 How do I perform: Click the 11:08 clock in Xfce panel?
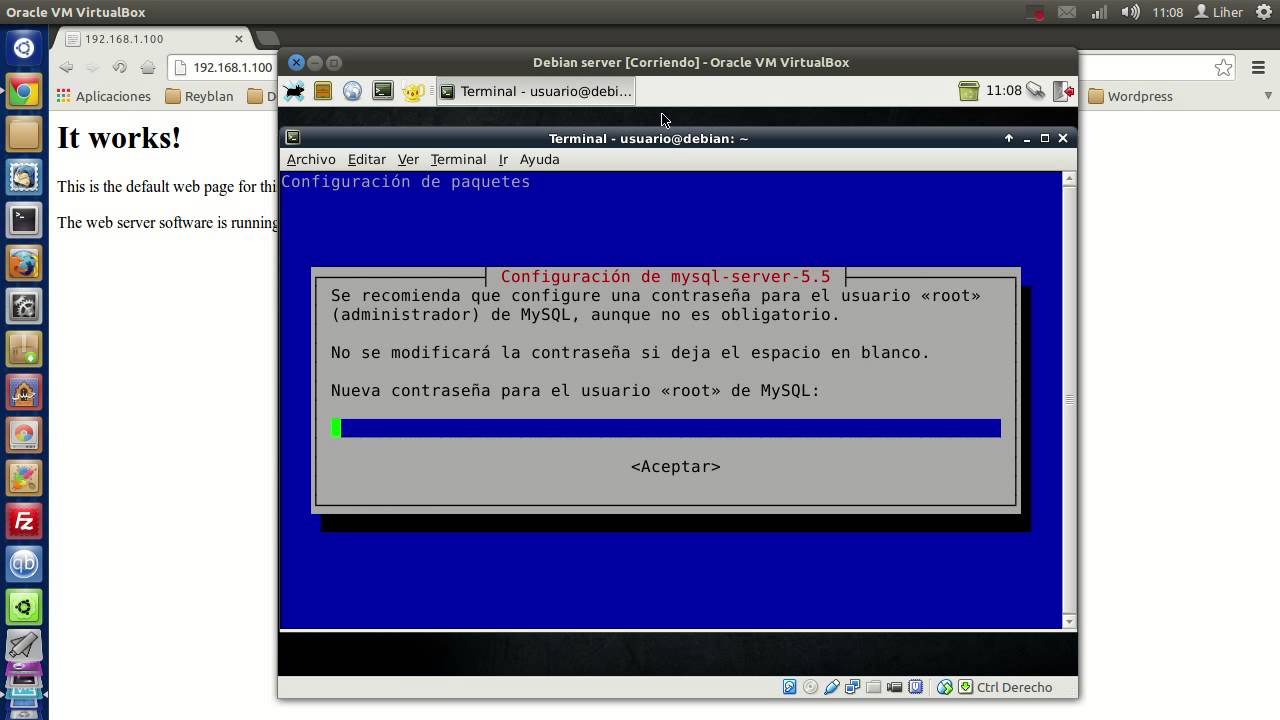coord(1004,91)
